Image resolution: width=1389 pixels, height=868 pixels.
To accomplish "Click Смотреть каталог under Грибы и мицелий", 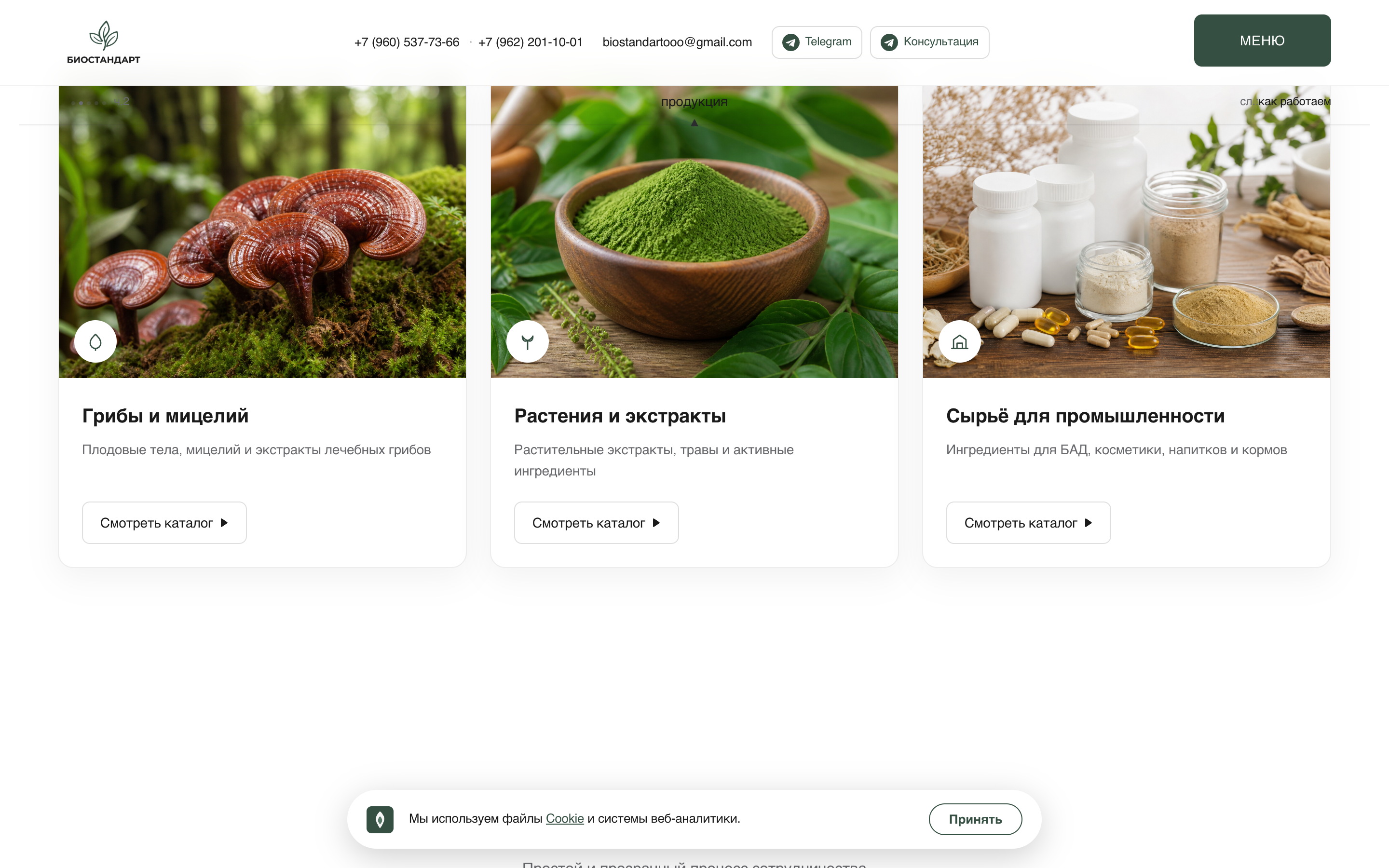I will point(164,522).
